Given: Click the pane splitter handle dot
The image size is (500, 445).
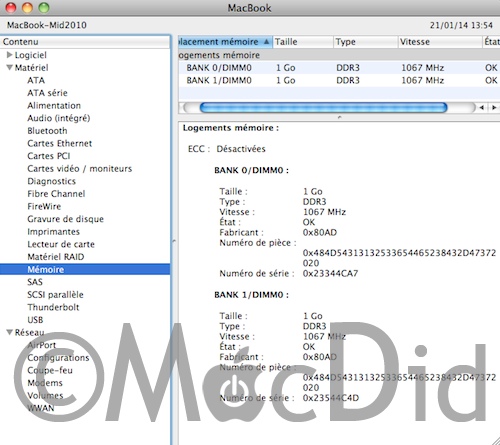Looking at the screenshot, I should pyautogui.click(x=339, y=117).
